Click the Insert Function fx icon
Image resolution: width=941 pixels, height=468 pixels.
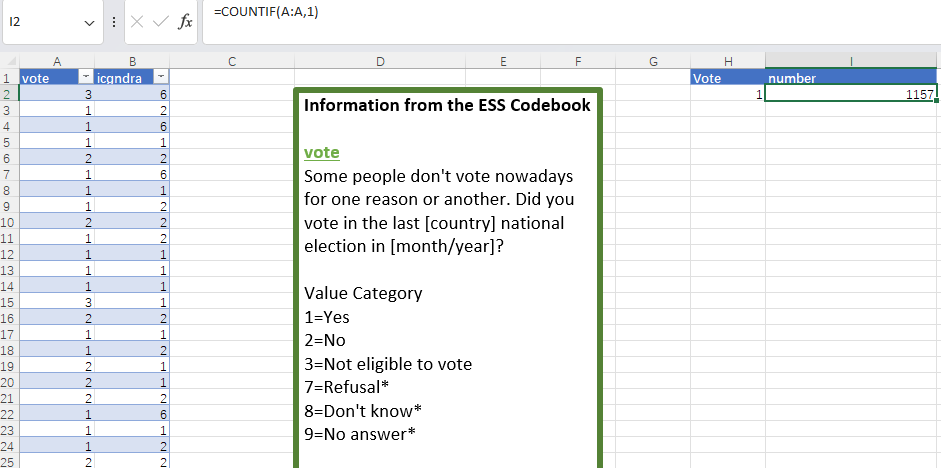[x=185, y=21]
